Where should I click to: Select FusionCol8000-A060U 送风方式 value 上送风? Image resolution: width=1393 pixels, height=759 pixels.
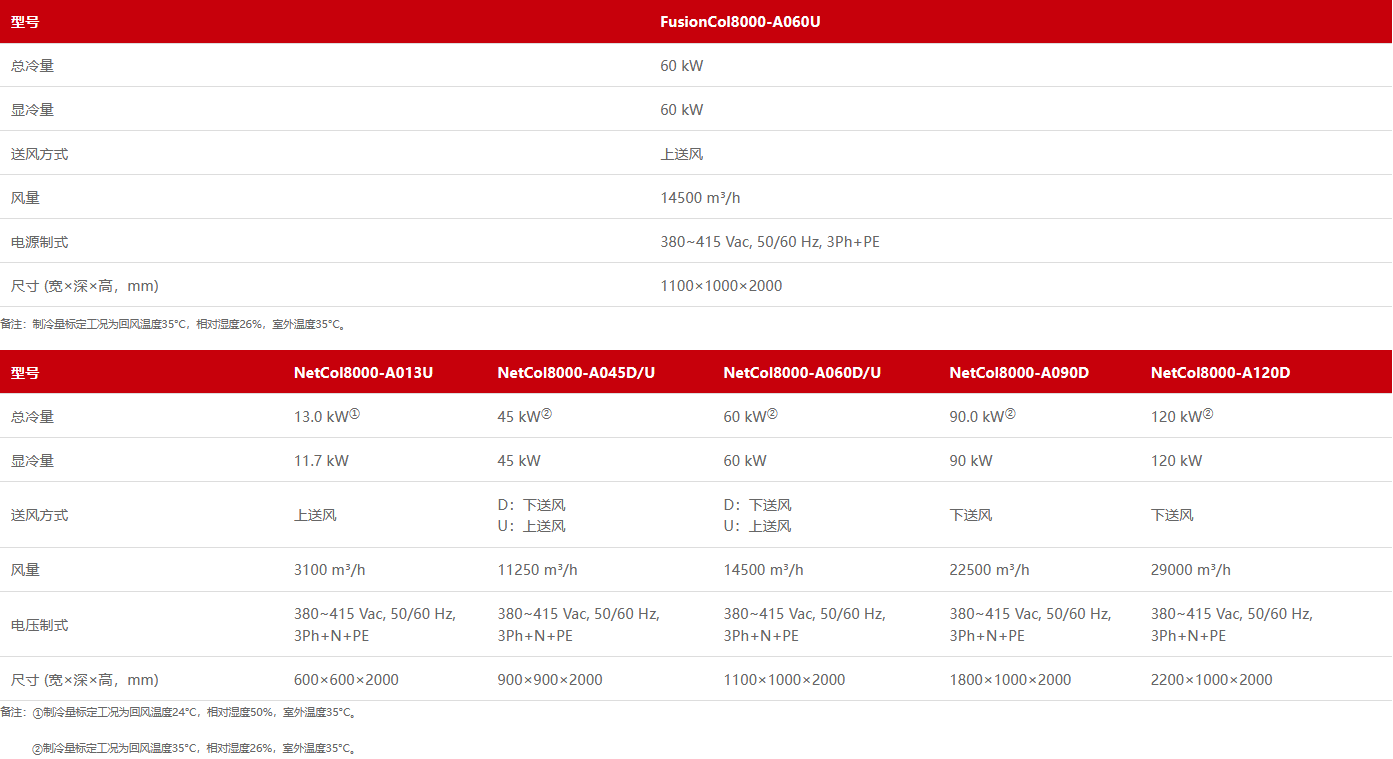click(681, 154)
